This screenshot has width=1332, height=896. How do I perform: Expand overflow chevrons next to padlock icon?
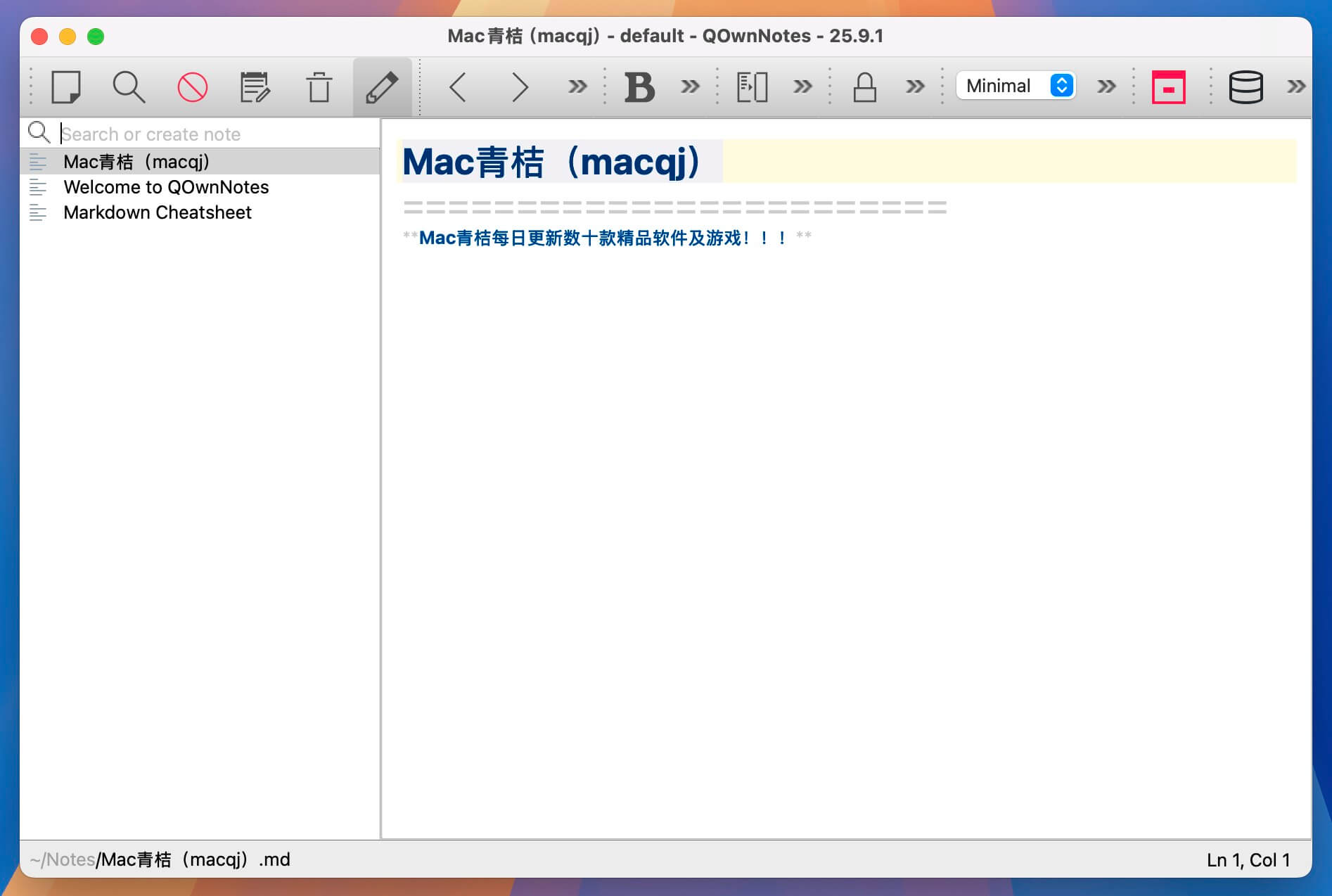click(915, 87)
